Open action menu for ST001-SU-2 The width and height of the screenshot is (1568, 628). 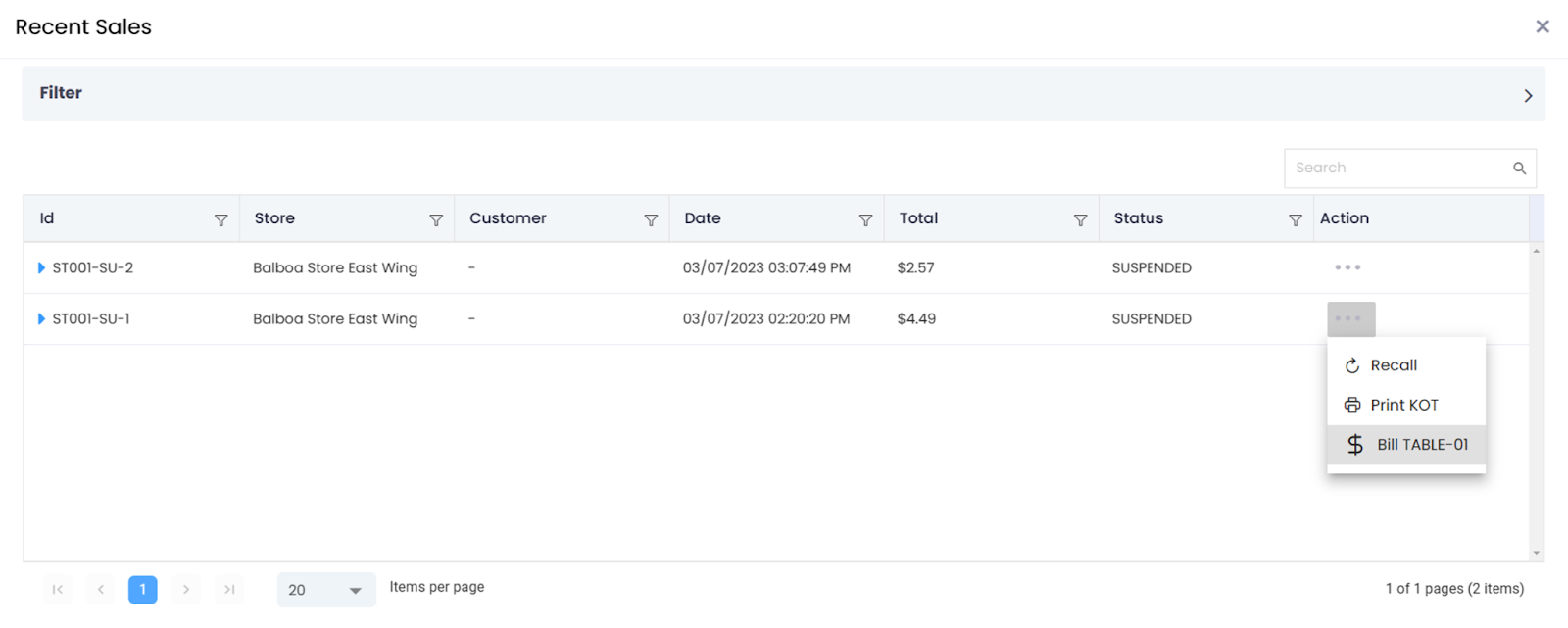[1347, 267]
